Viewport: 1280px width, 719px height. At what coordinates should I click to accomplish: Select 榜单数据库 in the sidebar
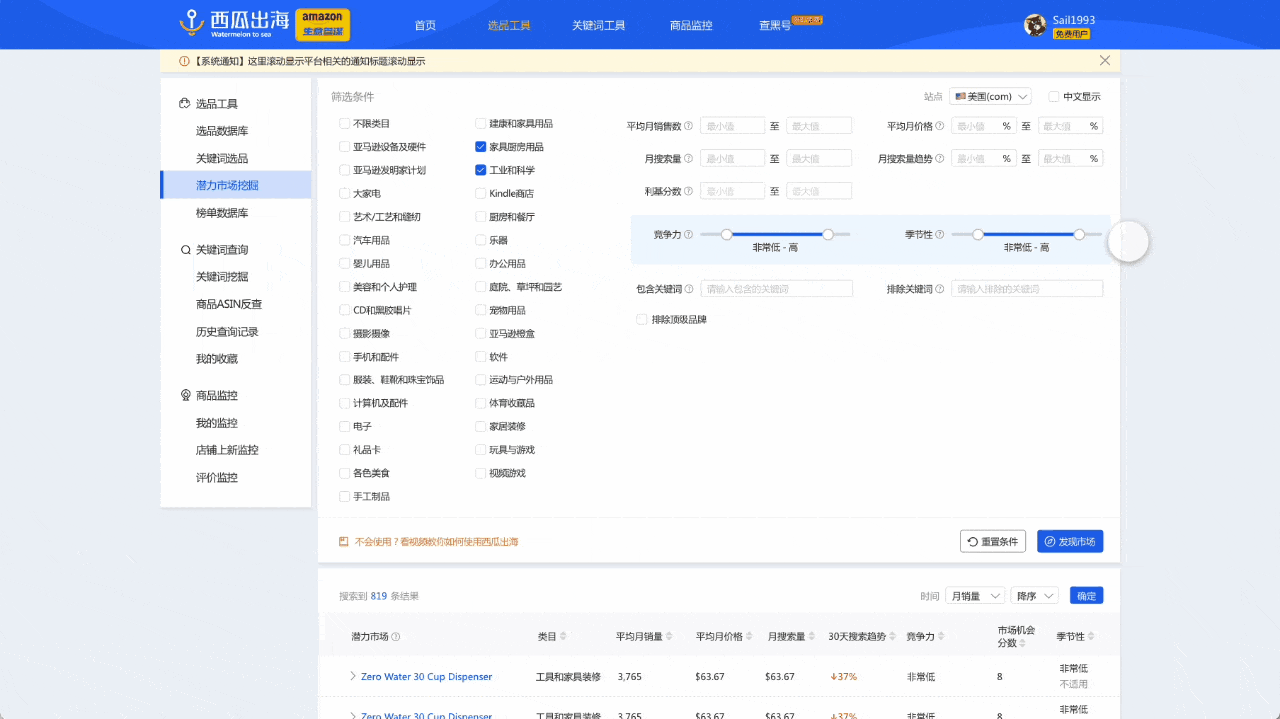click(x=222, y=213)
